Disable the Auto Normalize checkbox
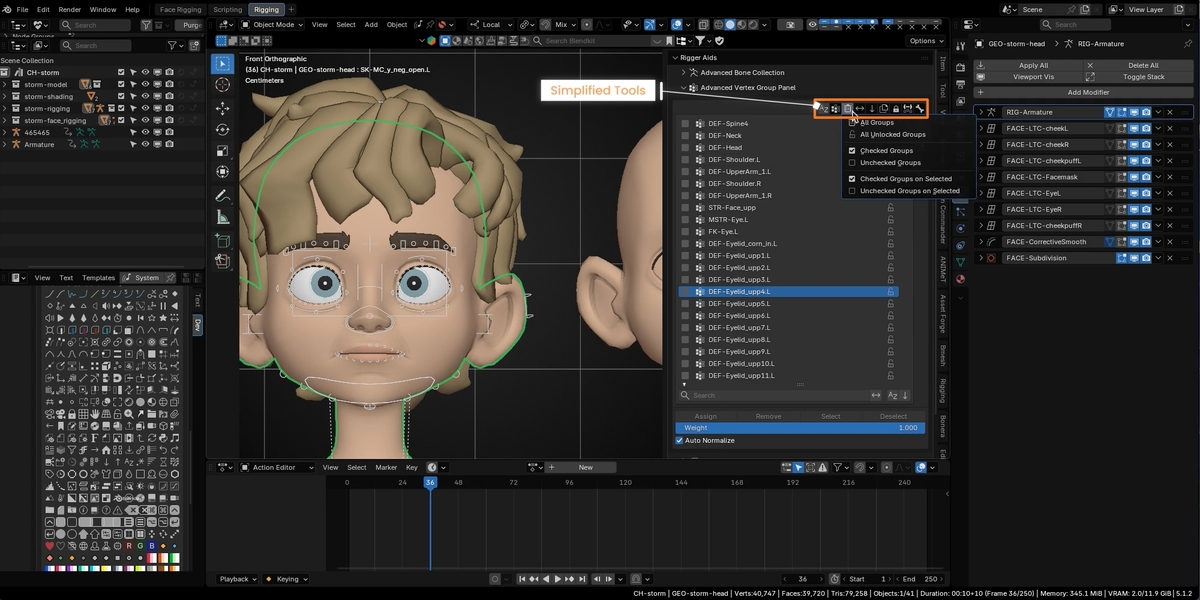Viewport: 1200px width, 600px height. tap(680, 440)
